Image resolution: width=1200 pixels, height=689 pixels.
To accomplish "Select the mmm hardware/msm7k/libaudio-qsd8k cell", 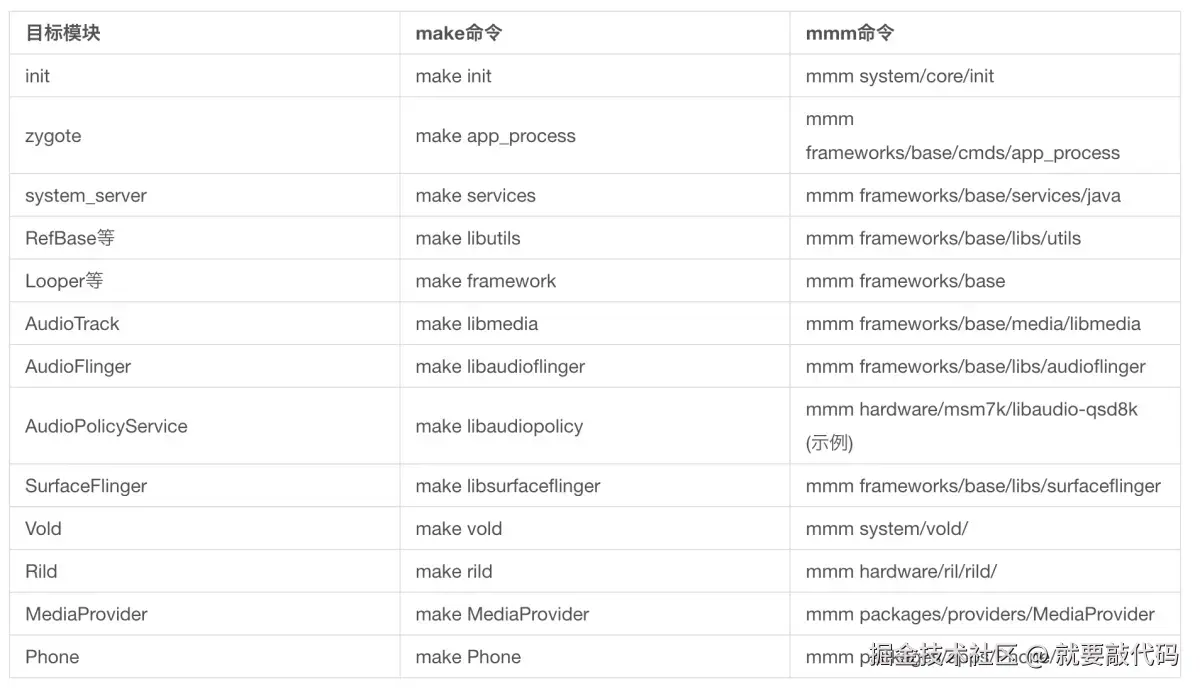I will tap(971, 410).
